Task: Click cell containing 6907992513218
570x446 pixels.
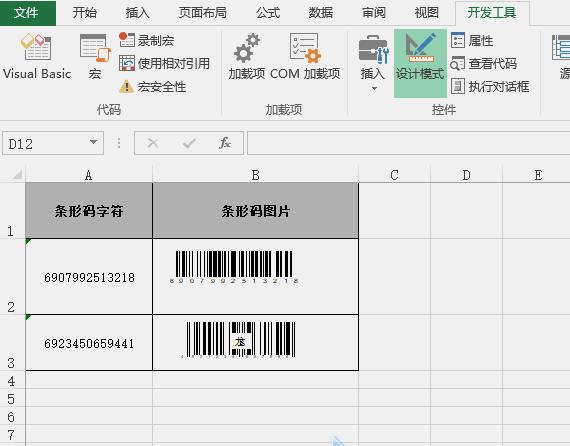Action: click(89, 277)
